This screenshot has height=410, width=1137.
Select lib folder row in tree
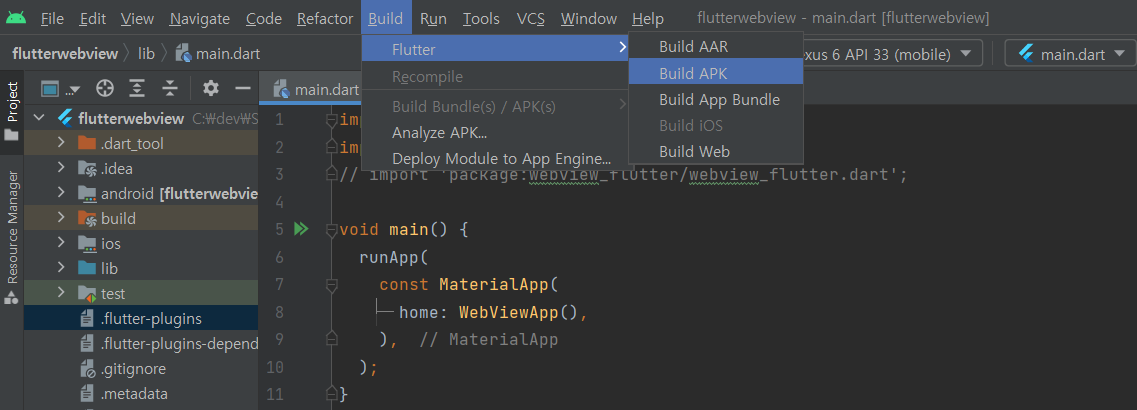[x=141, y=268]
